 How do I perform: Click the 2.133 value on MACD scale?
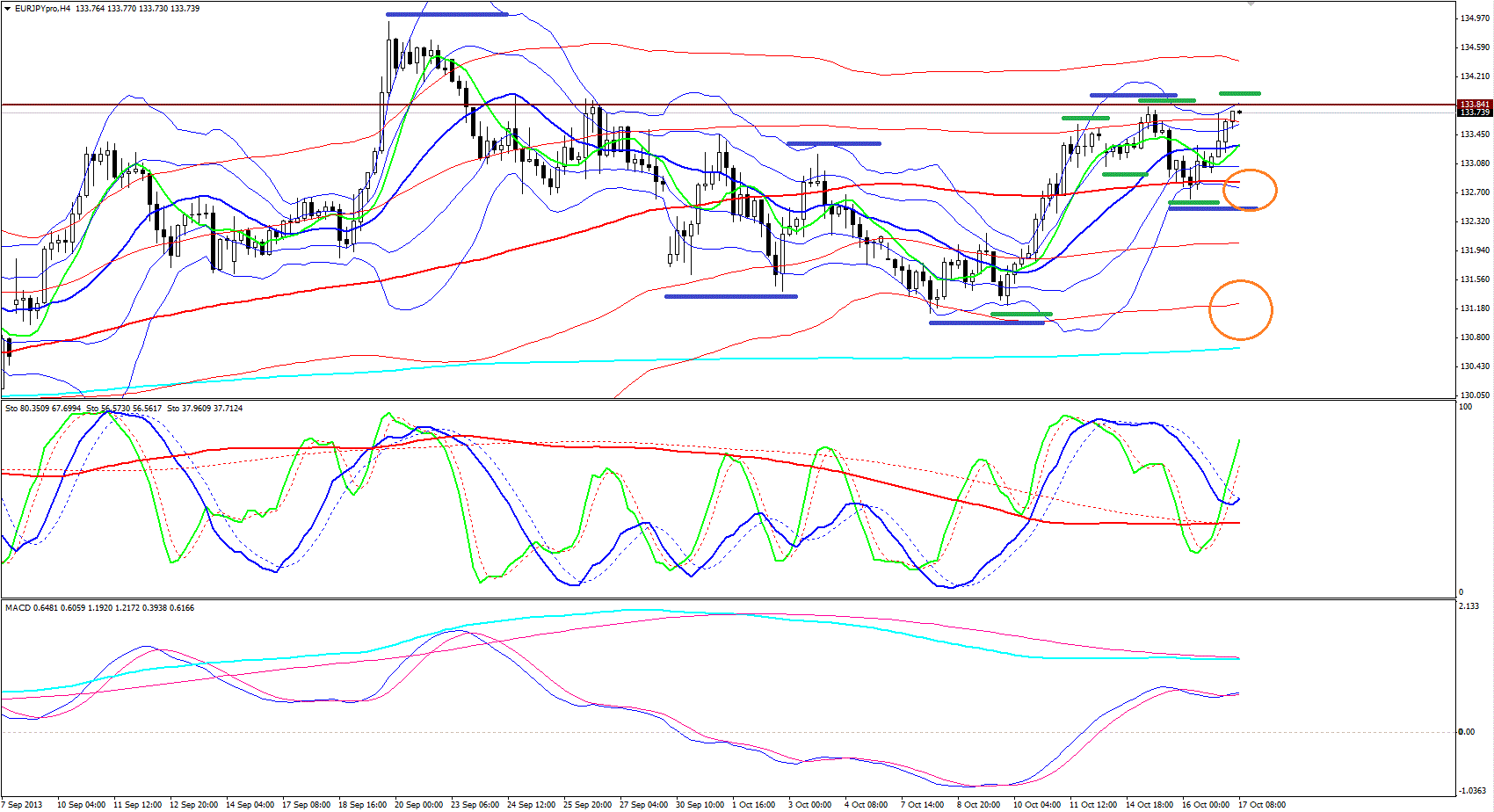(x=1469, y=606)
